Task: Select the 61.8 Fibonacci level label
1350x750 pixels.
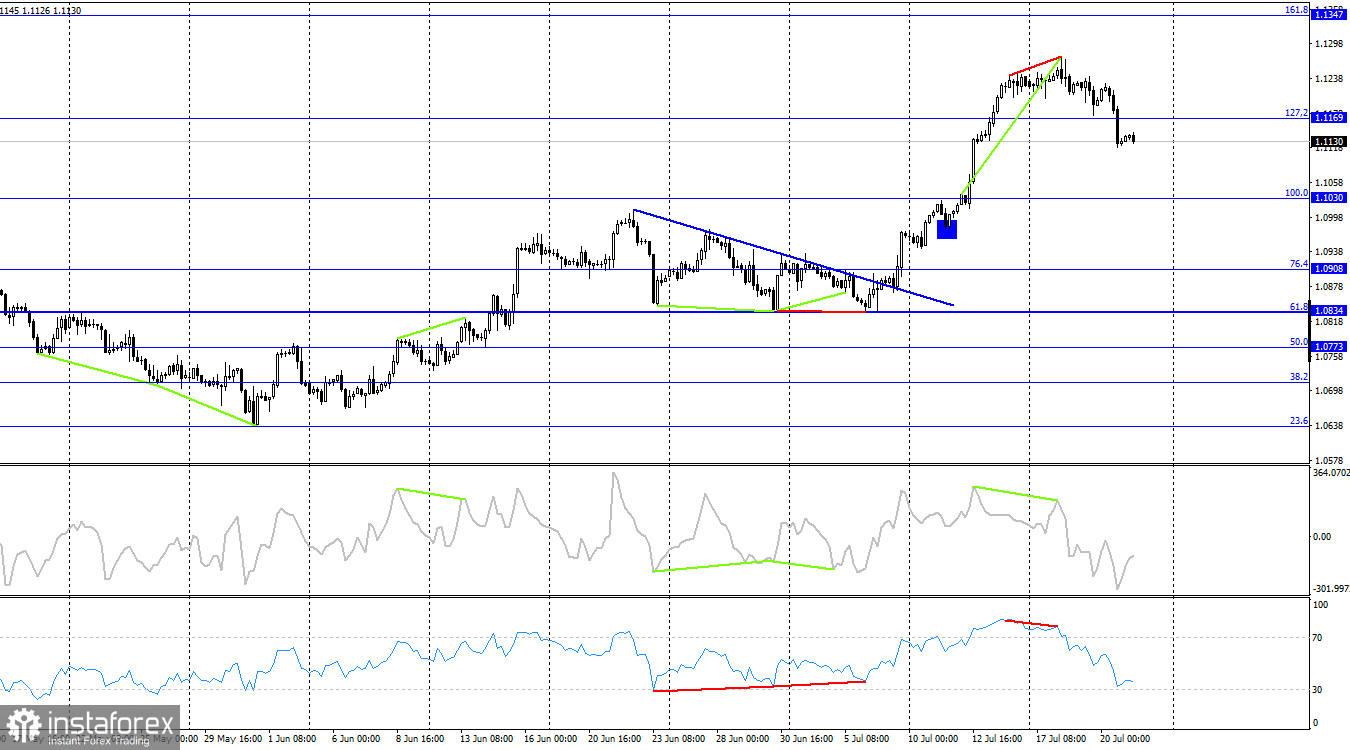Action: (x=1299, y=306)
